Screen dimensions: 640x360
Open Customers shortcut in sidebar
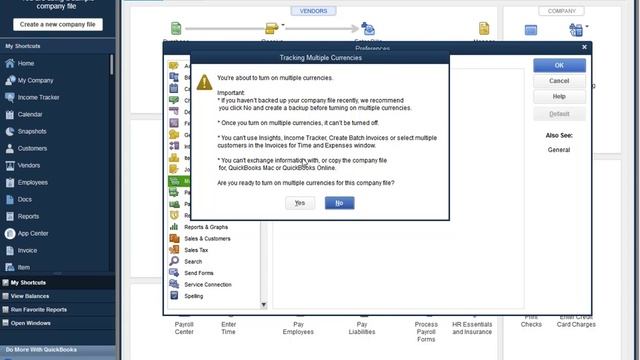pos(32,149)
